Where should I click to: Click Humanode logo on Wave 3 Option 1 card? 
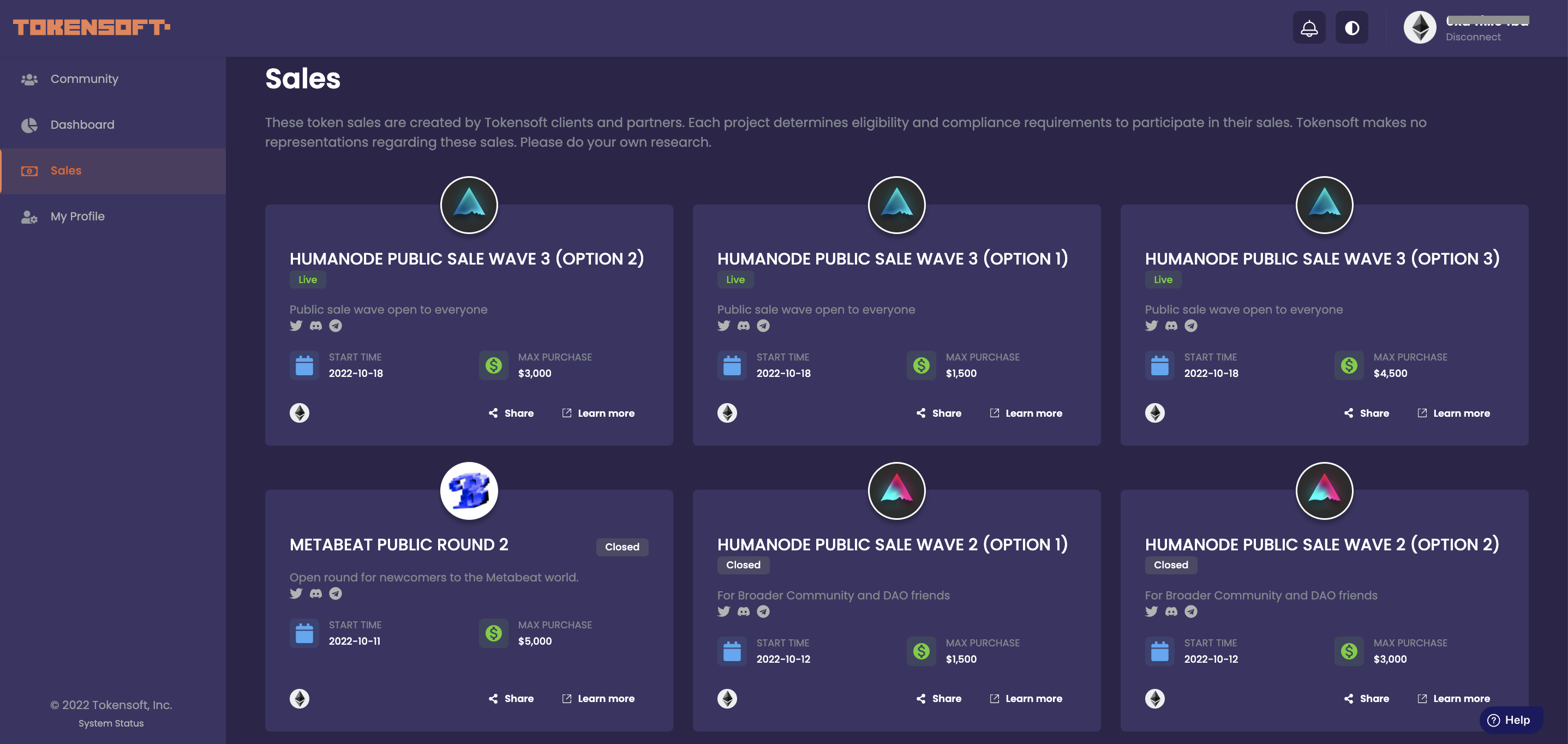(896, 205)
